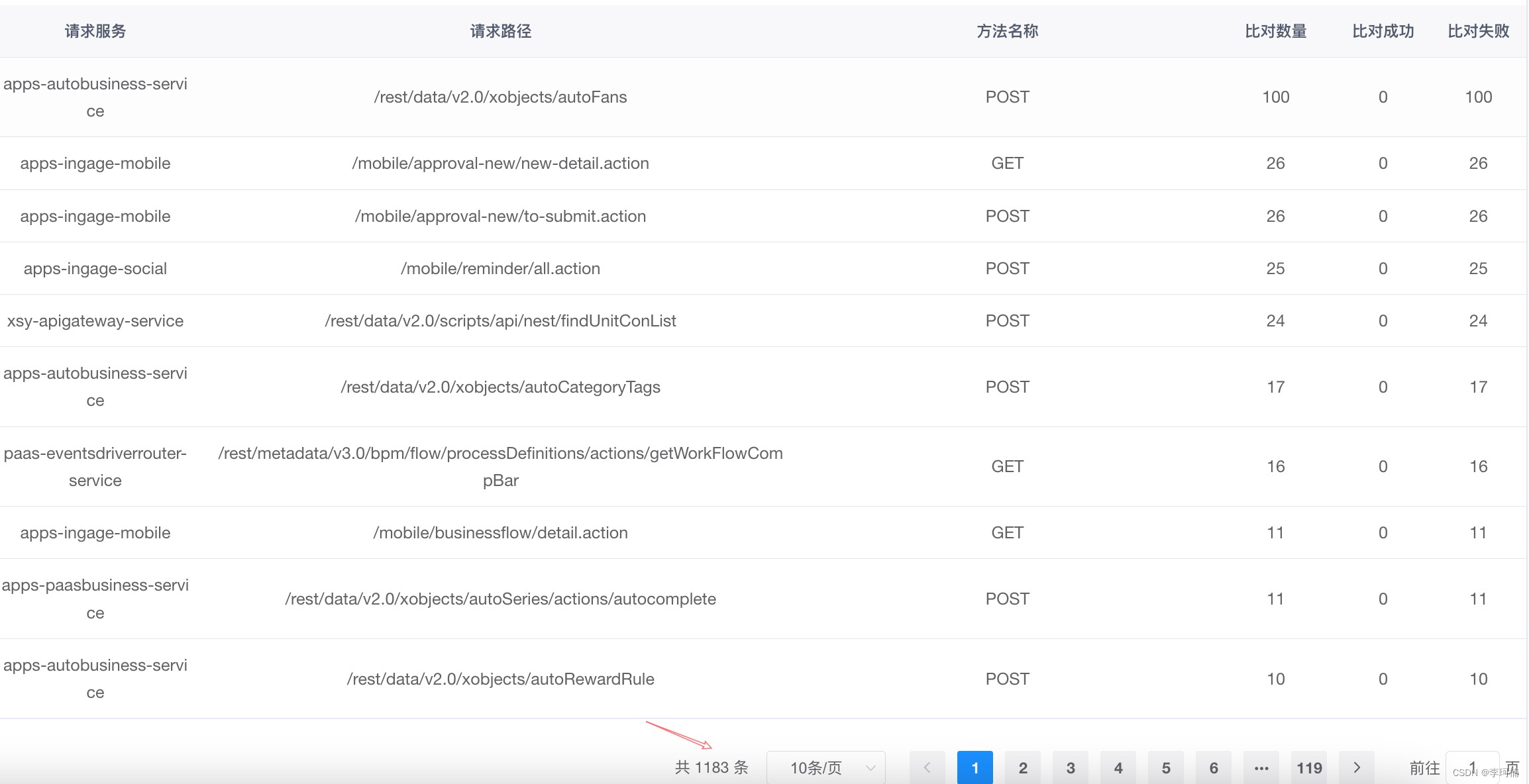Click the 前往 page number input field

coord(1471,767)
